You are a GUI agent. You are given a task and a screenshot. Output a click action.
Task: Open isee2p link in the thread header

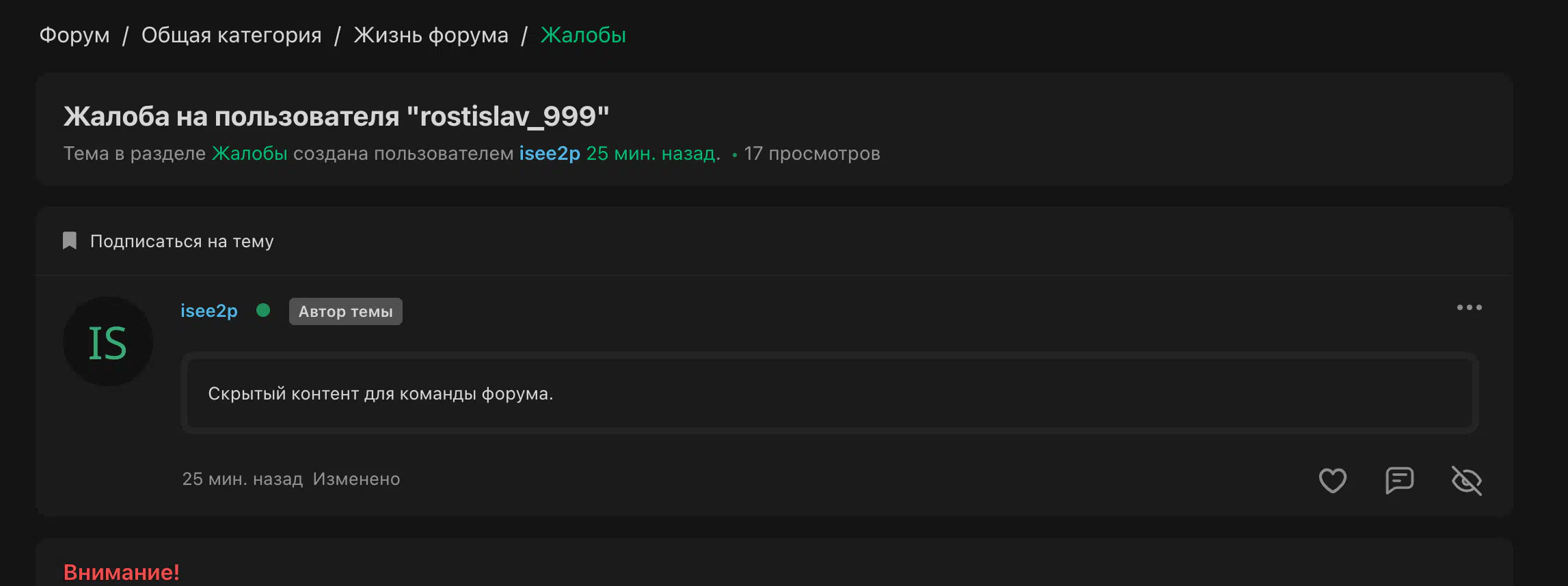click(x=550, y=153)
